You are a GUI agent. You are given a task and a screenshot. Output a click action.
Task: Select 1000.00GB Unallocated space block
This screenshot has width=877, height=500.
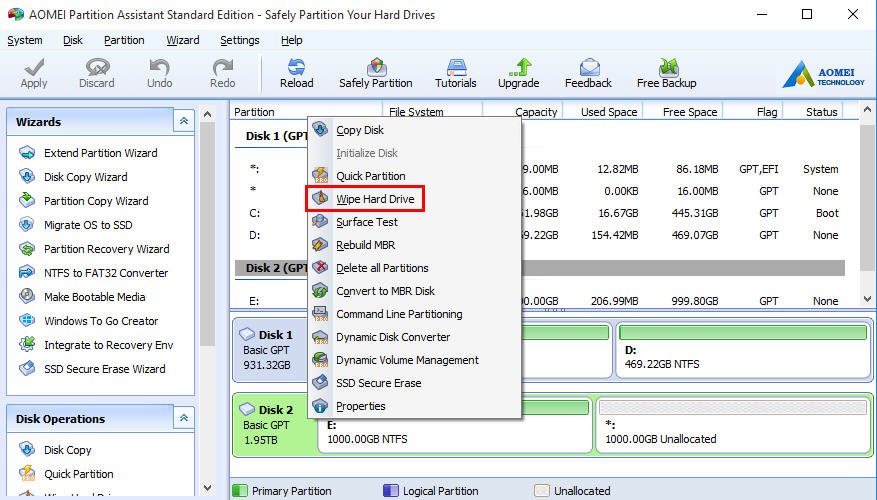coord(733,425)
